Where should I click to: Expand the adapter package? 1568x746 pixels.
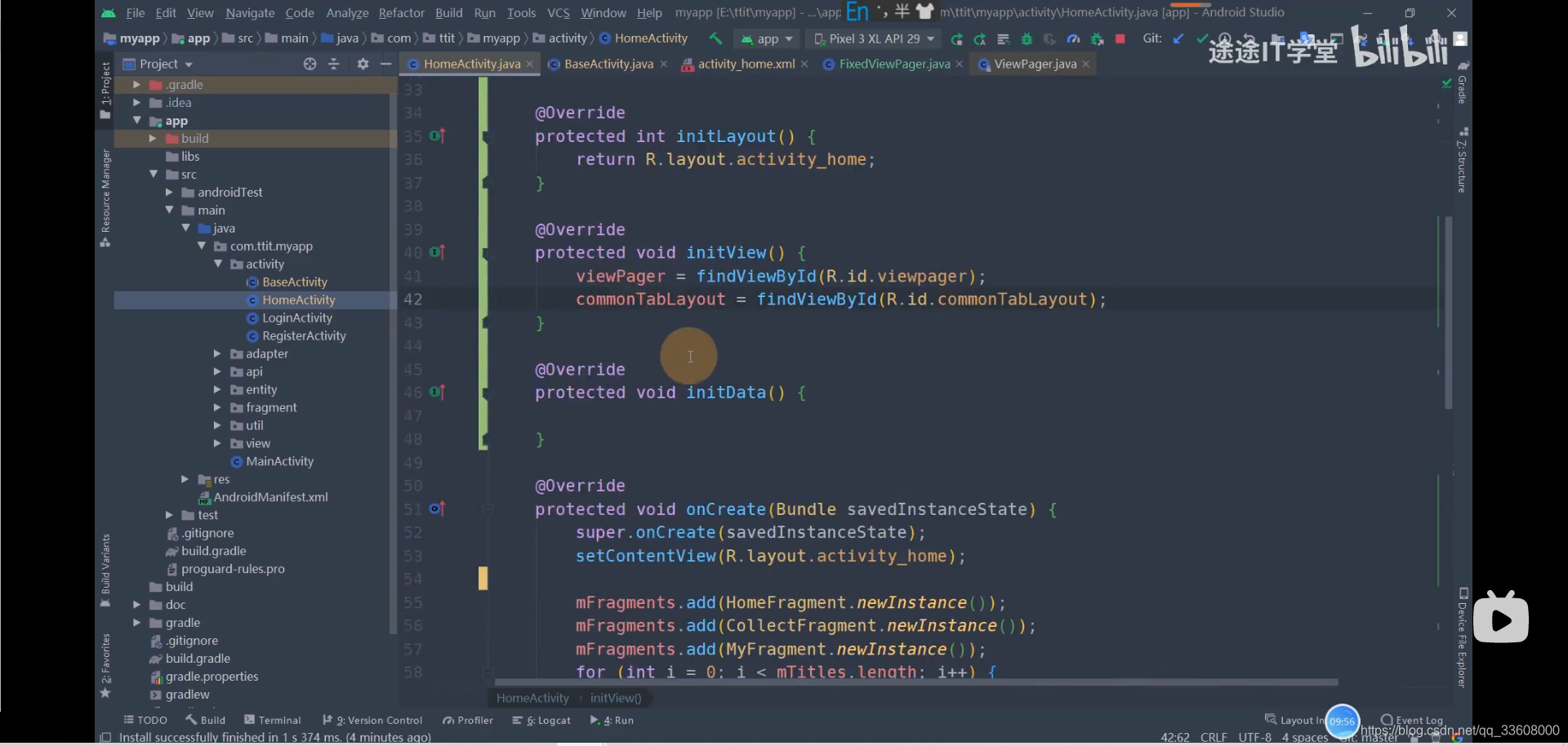[217, 354]
